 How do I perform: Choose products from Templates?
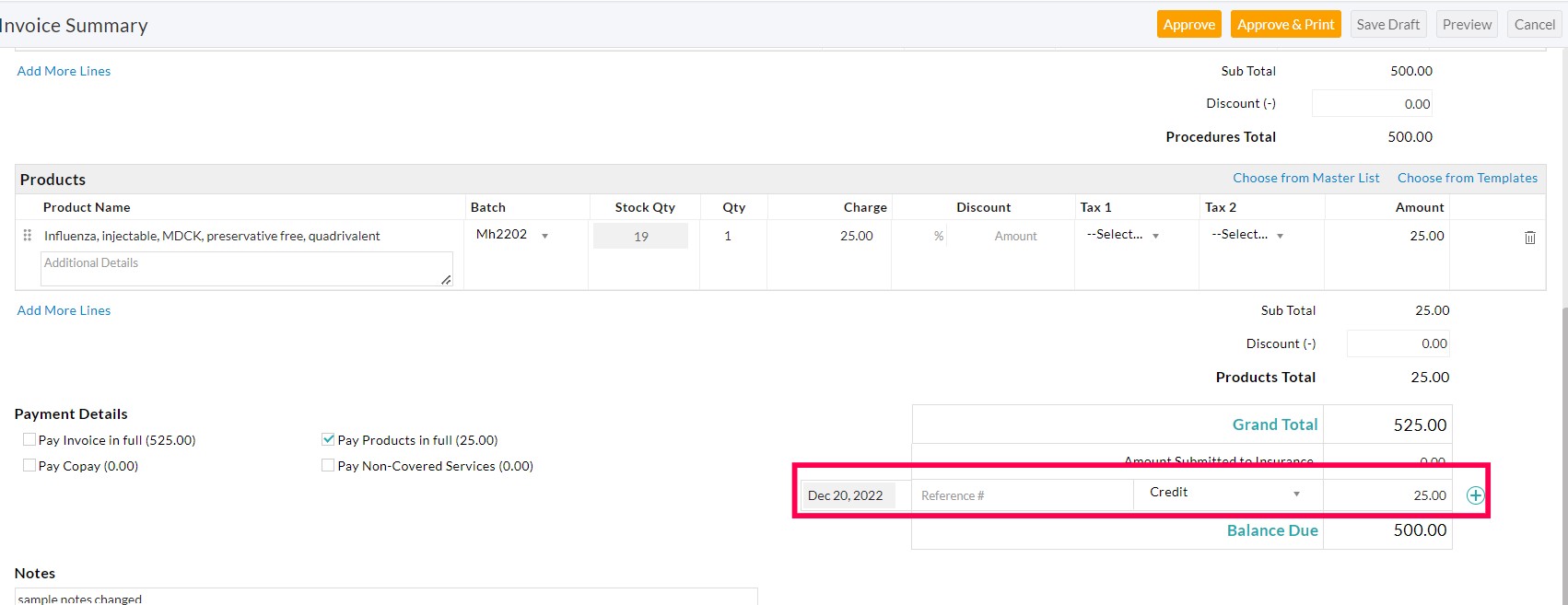click(x=1467, y=178)
